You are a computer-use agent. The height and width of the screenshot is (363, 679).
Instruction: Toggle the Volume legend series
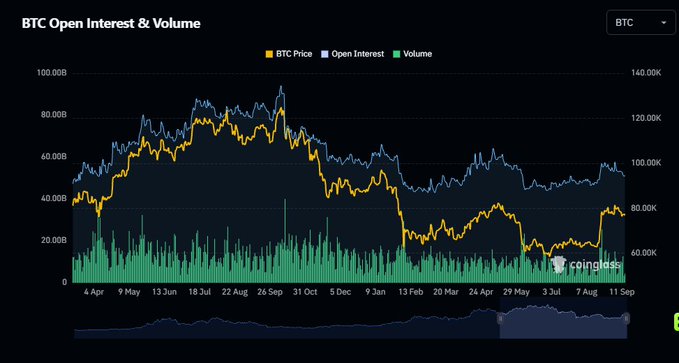point(412,54)
